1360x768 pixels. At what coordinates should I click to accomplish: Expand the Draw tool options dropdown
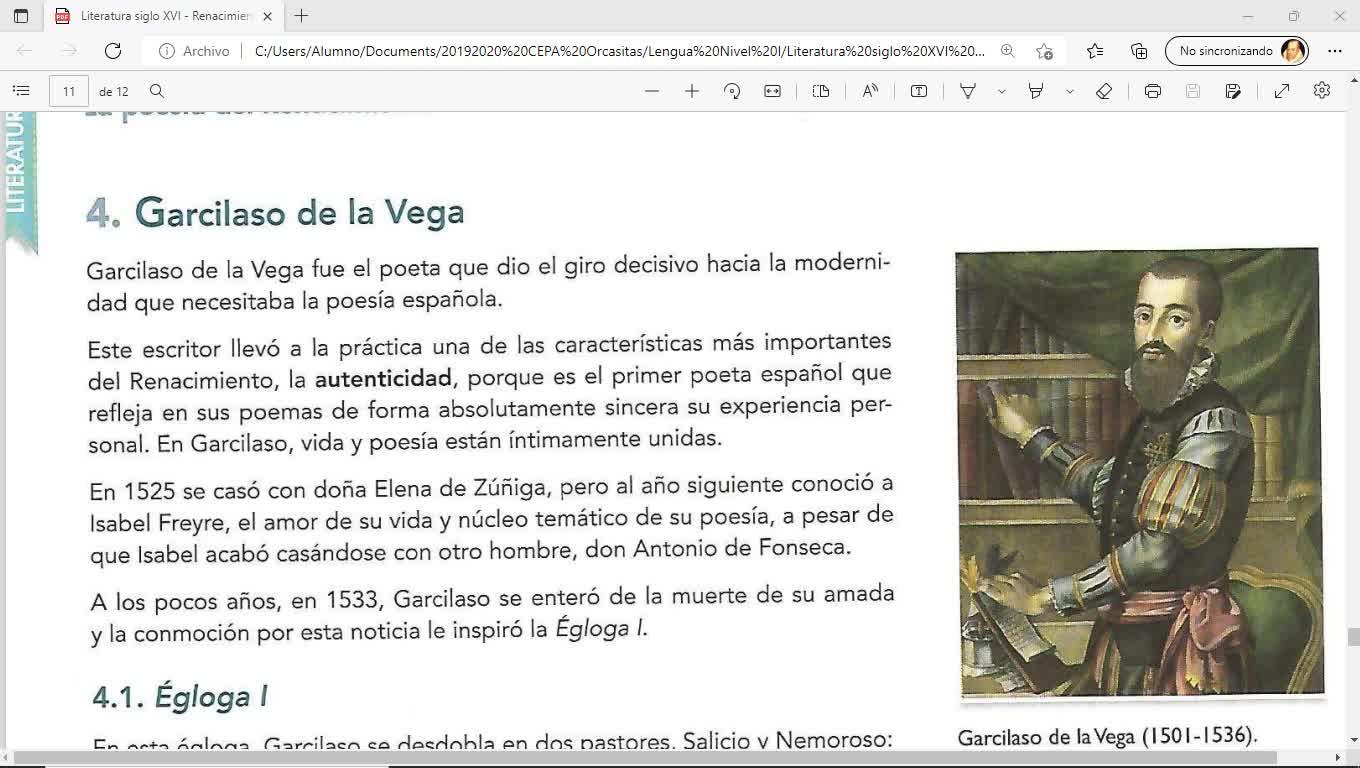1001,91
